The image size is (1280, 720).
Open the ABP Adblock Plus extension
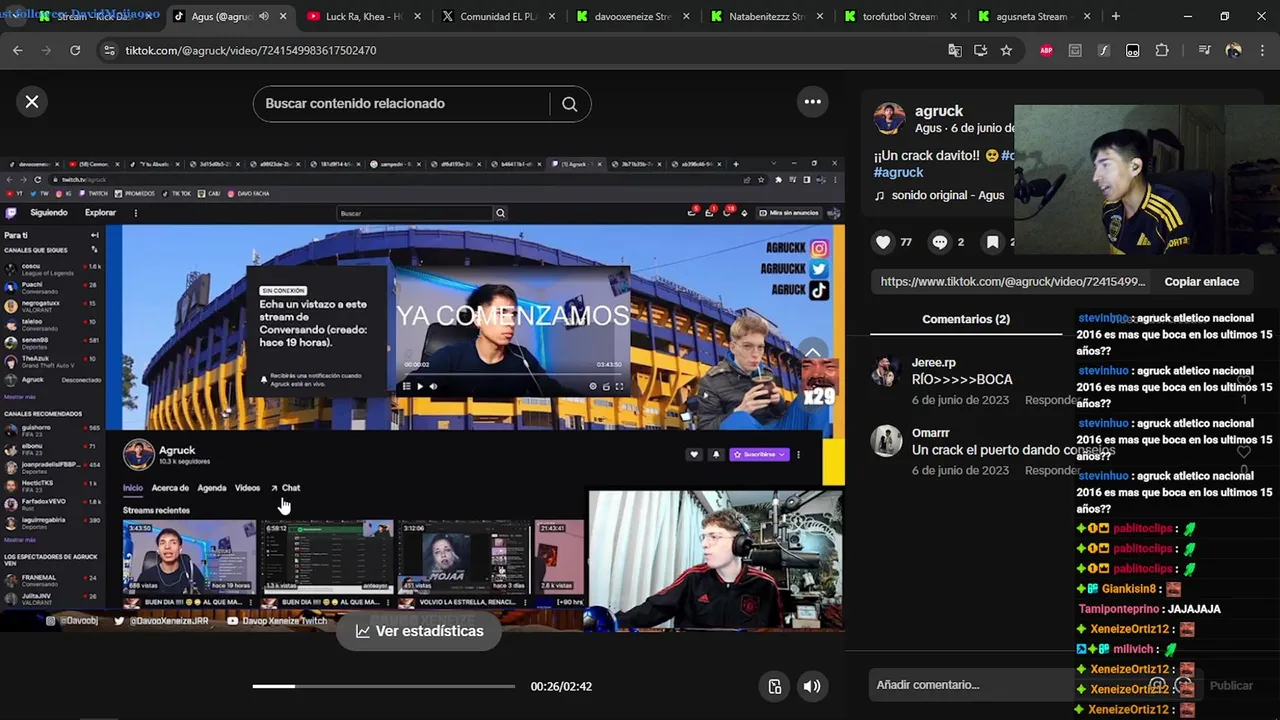coord(1046,50)
